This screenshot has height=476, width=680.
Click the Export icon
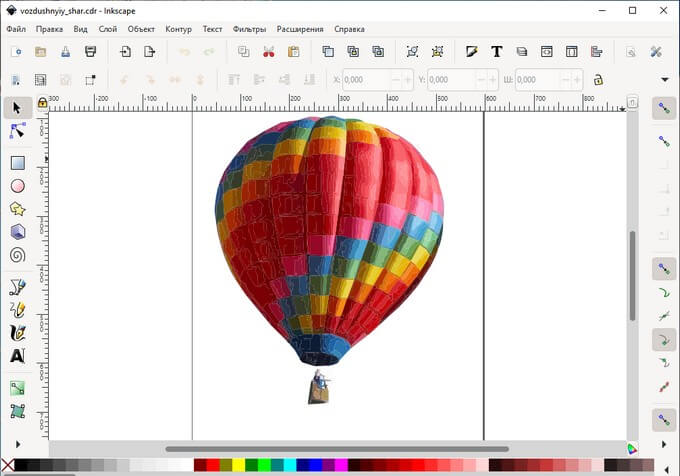coord(150,52)
